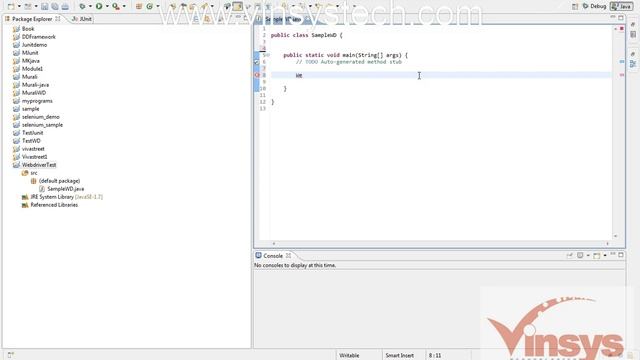The height and width of the screenshot is (360, 640).
Task: Click the Open Perspective icon
Action: pos(575,6)
